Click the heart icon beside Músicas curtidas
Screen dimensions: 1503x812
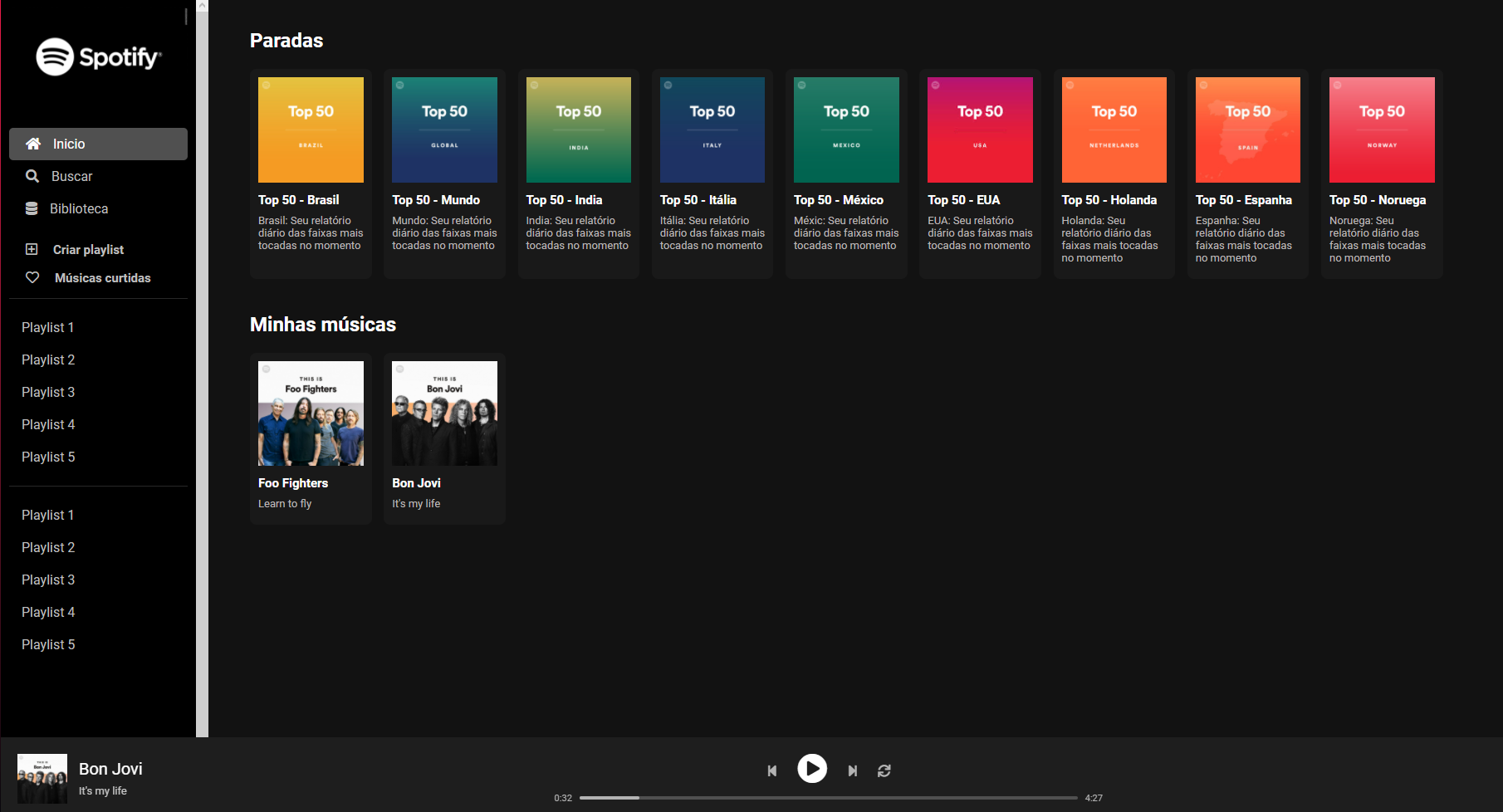tap(32, 277)
